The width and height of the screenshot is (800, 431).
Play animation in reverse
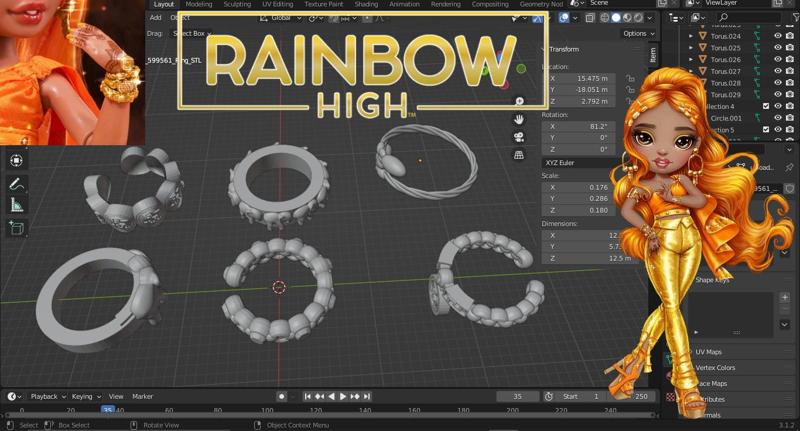tap(331, 396)
